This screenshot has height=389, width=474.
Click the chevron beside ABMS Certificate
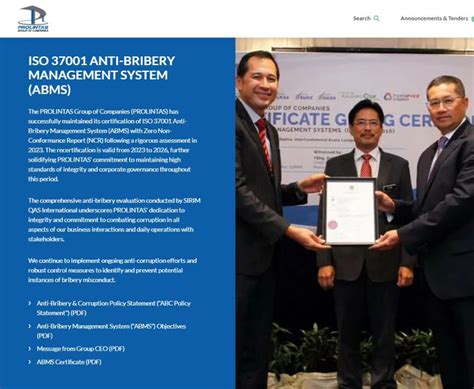click(x=30, y=362)
